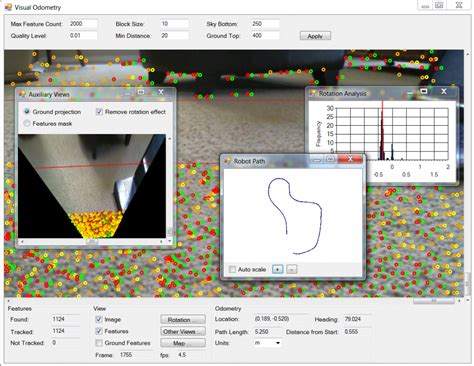This screenshot has height=366, width=474.
Task: Minimize the Rotation Analysis window
Action: click(x=410, y=92)
